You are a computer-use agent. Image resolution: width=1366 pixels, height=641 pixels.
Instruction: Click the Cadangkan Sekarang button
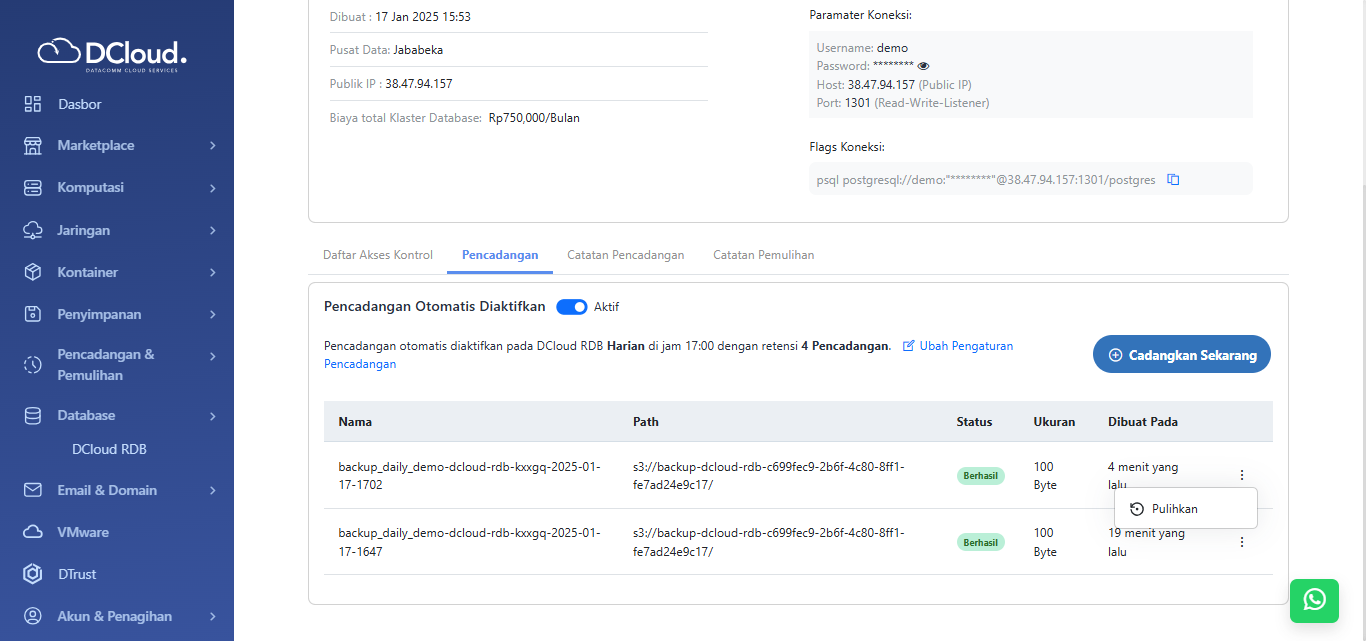point(1181,355)
